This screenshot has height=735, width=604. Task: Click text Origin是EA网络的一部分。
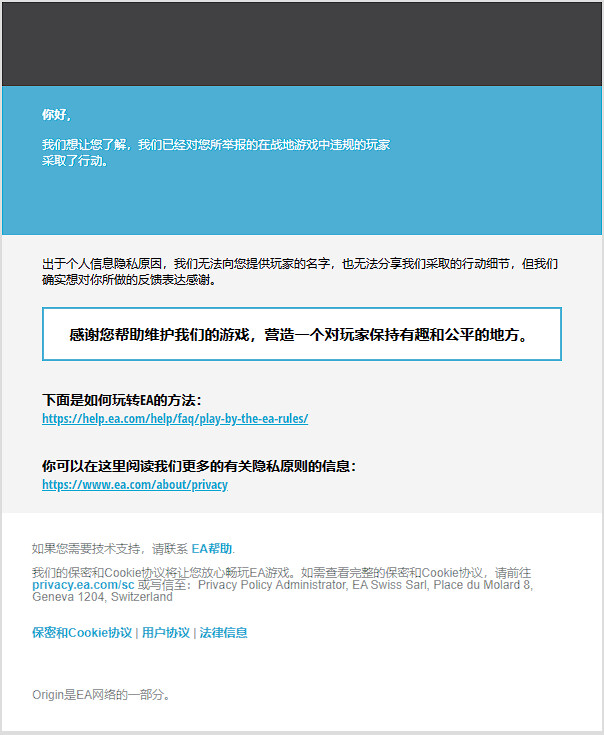click(101, 695)
